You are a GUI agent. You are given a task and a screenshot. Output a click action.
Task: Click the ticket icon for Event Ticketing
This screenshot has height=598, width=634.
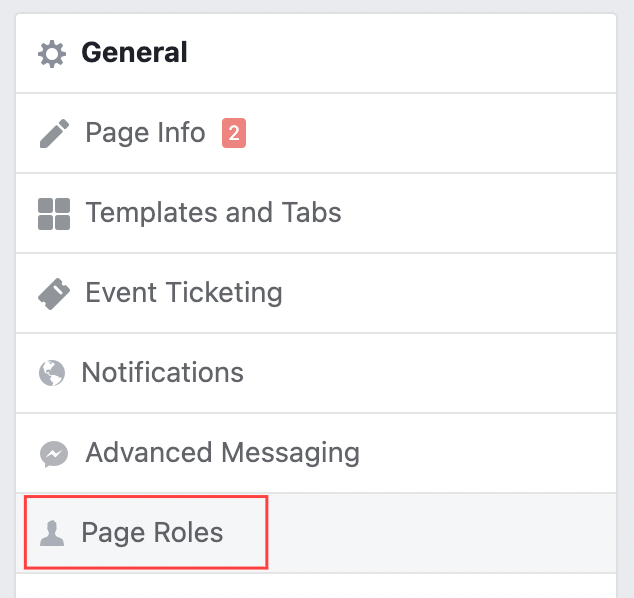(x=54, y=293)
